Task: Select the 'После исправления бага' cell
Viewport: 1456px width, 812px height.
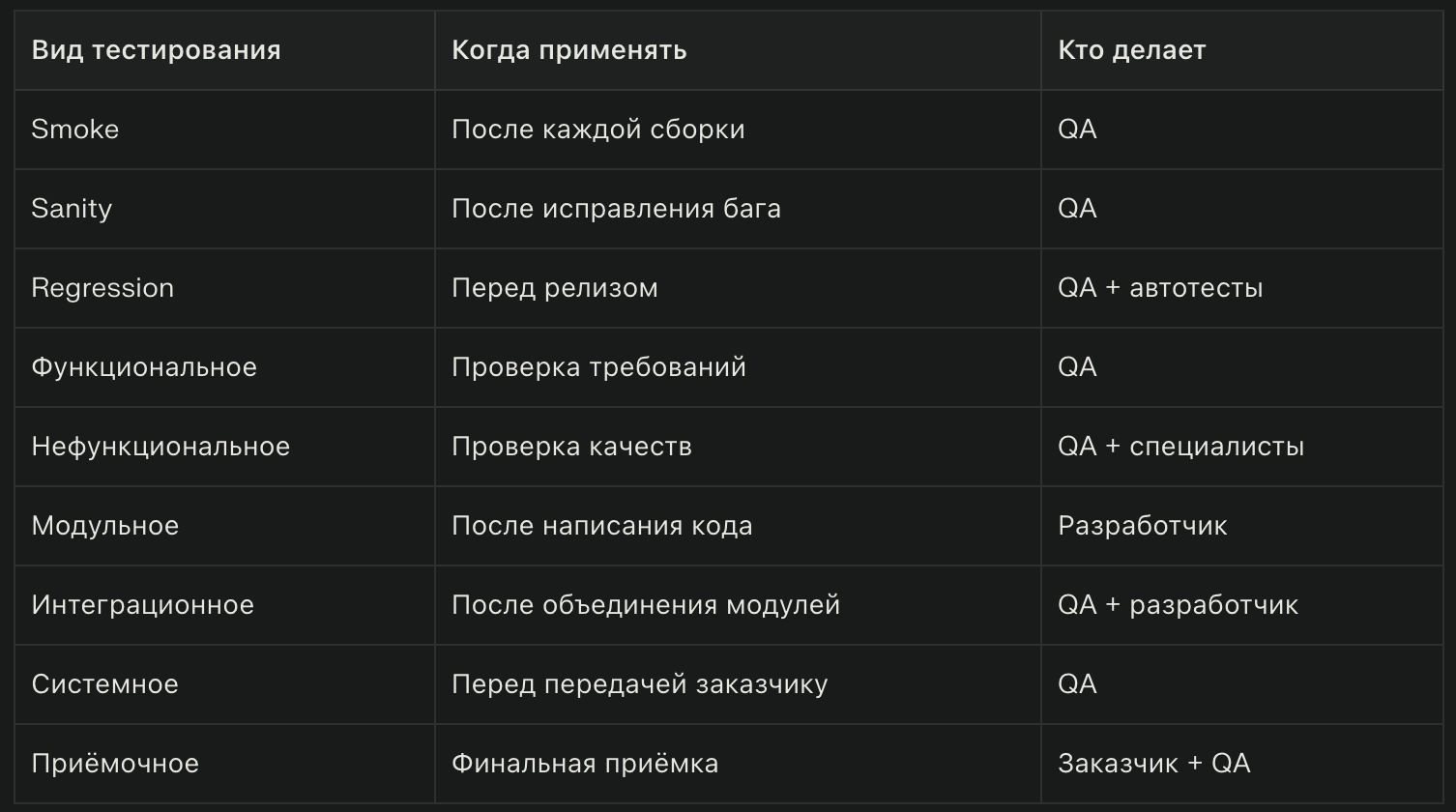Action: [x=738, y=209]
